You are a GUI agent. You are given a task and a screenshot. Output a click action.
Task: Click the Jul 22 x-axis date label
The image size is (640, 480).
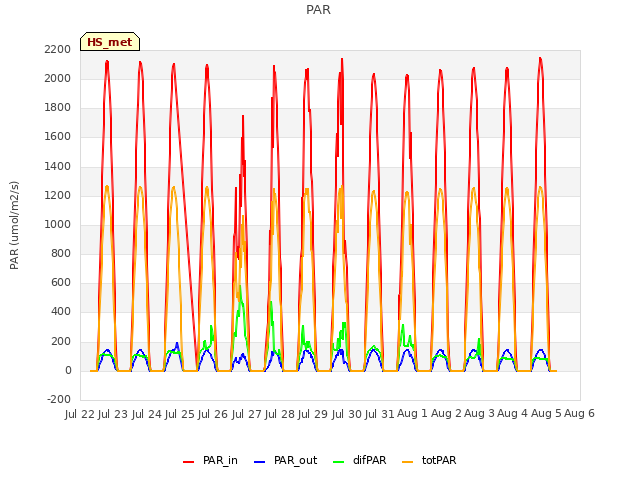80,414
